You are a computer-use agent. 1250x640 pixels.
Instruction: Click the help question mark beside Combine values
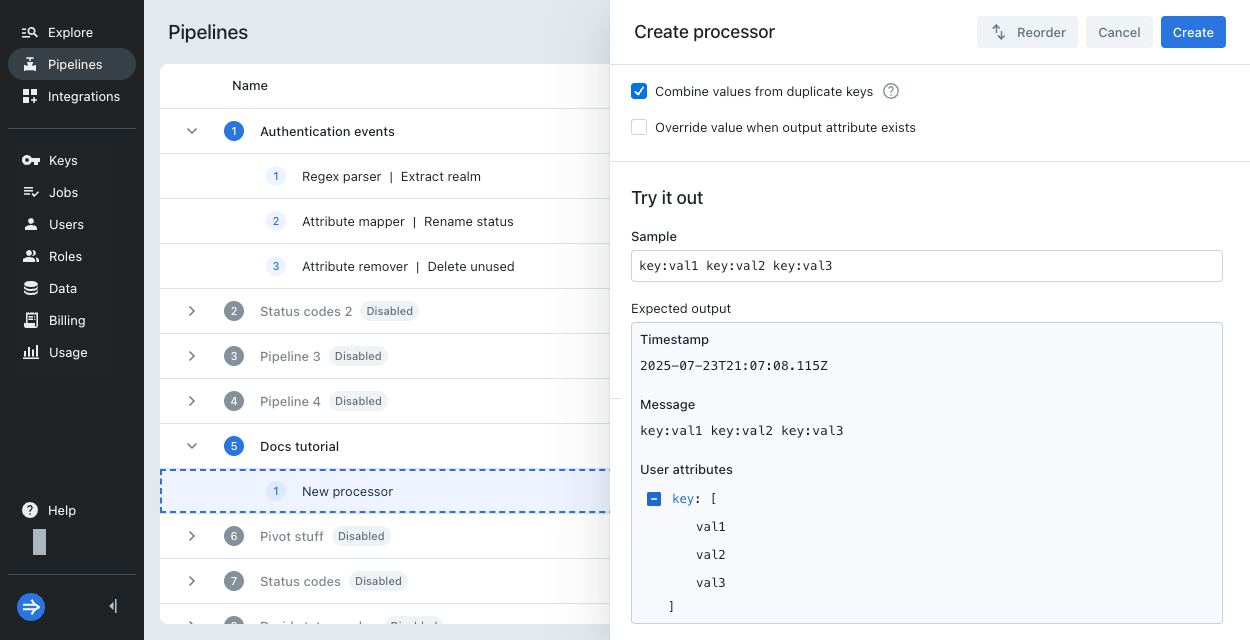tap(891, 91)
